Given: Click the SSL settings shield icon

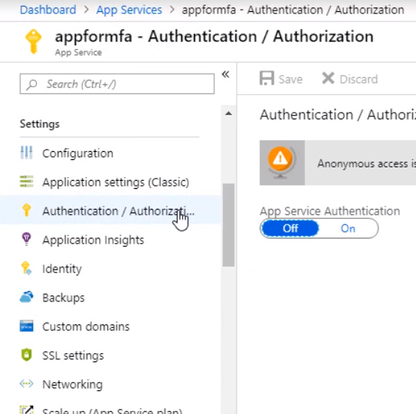Looking at the screenshot, I should tap(26, 355).
